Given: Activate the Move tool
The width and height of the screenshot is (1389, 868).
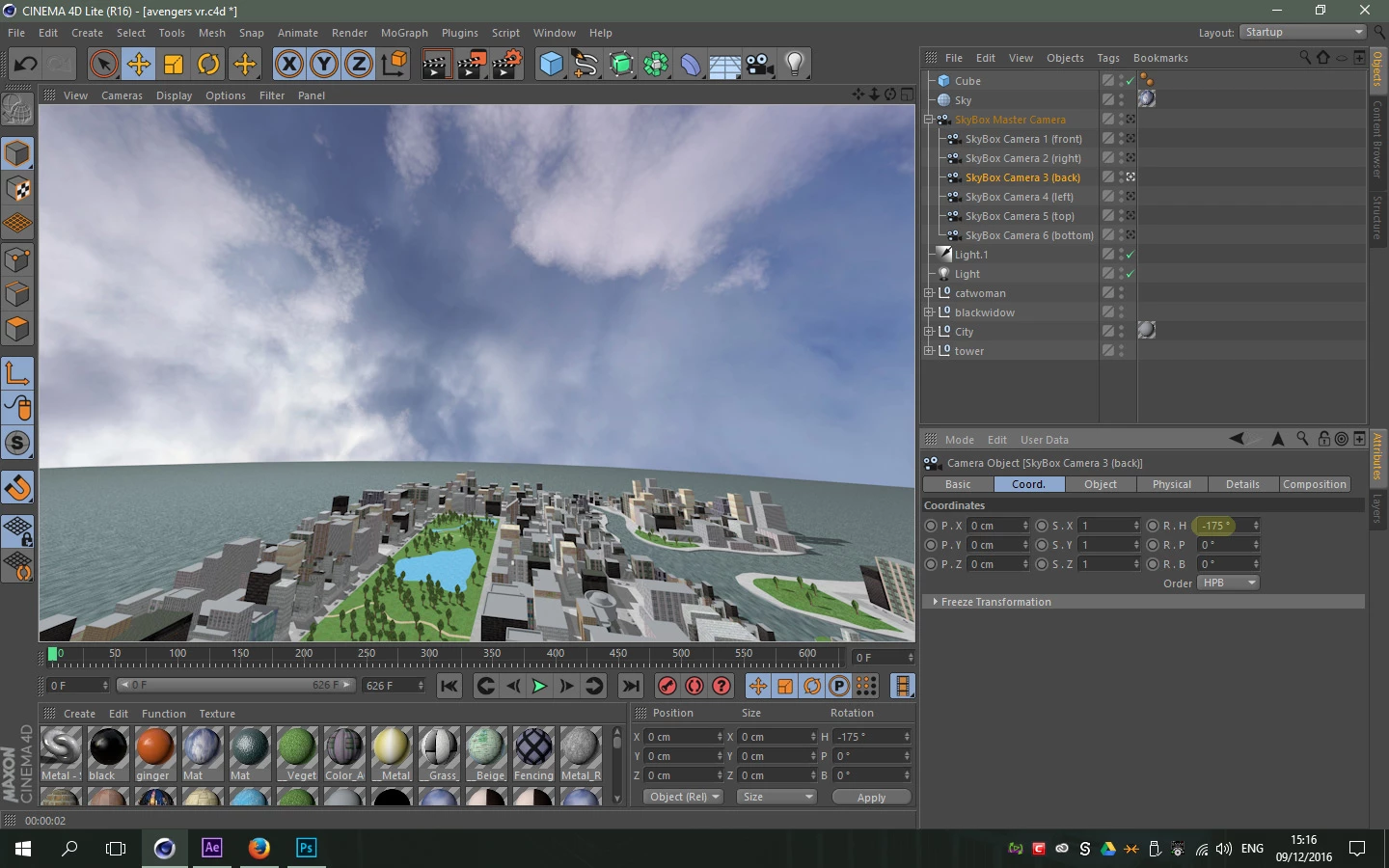Looking at the screenshot, I should (138, 65).
